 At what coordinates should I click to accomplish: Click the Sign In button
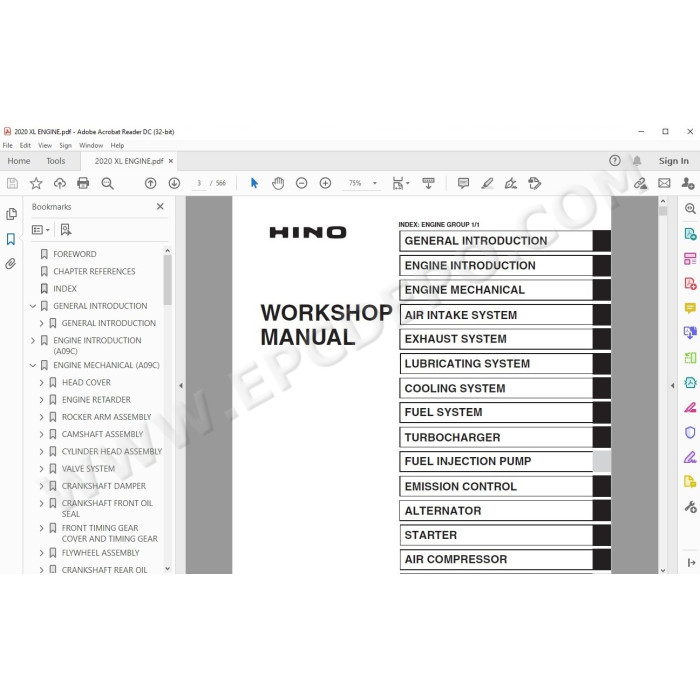(674, 161)
